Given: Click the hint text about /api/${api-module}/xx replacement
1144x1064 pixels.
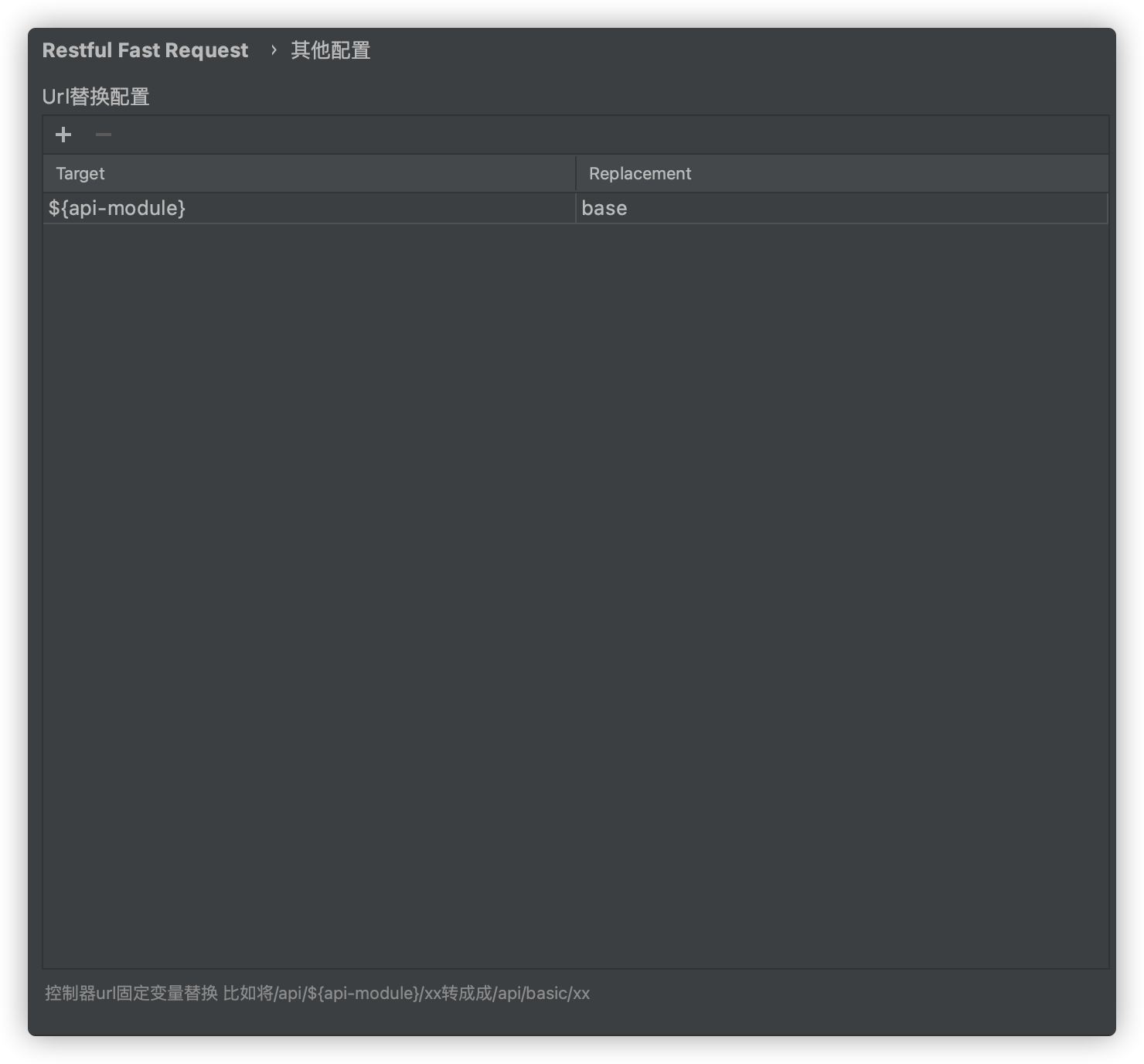Looking at the screenshot, I should click(x=317, y=994).
